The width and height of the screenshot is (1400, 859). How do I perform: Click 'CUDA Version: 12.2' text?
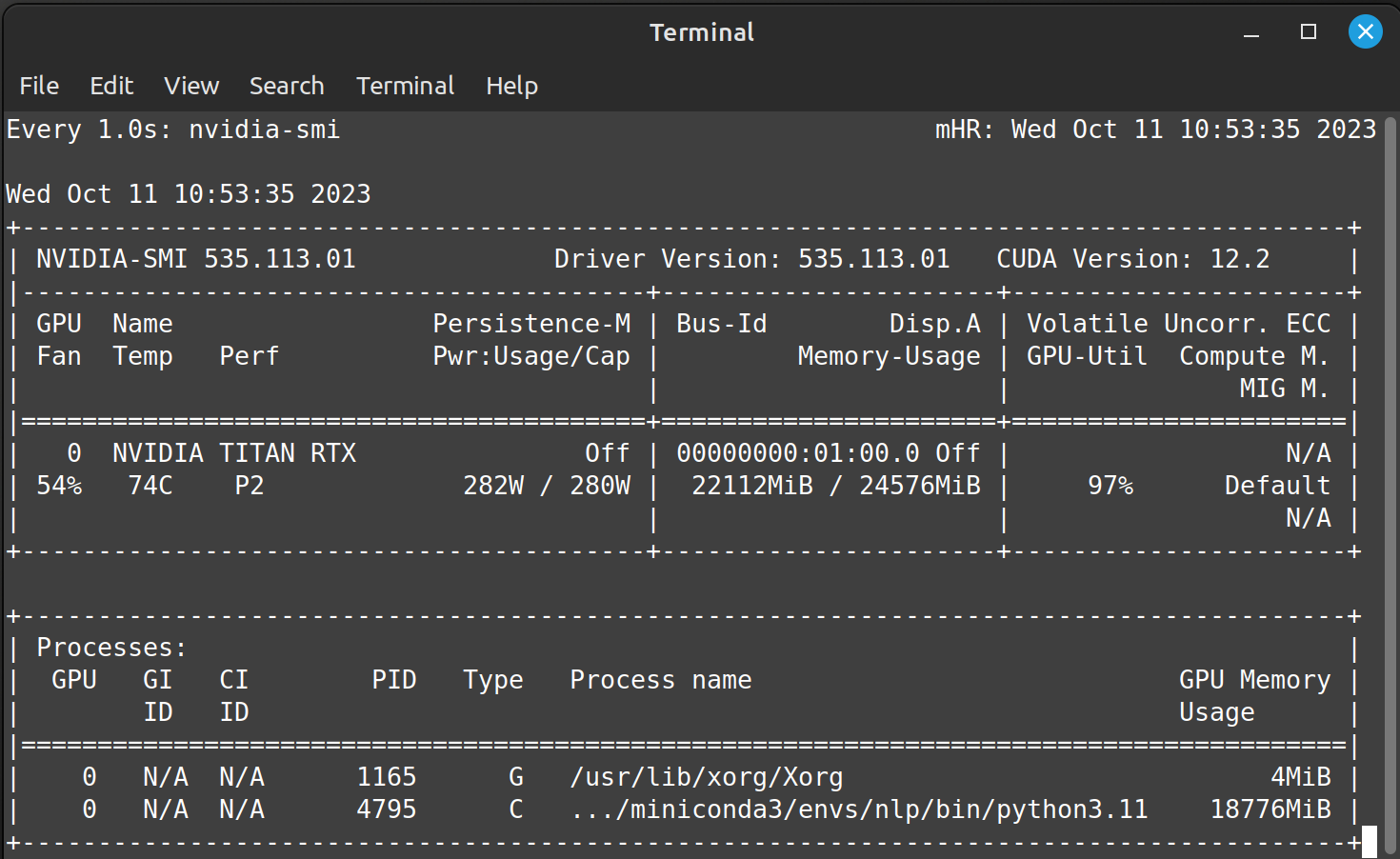(1132, 259)
